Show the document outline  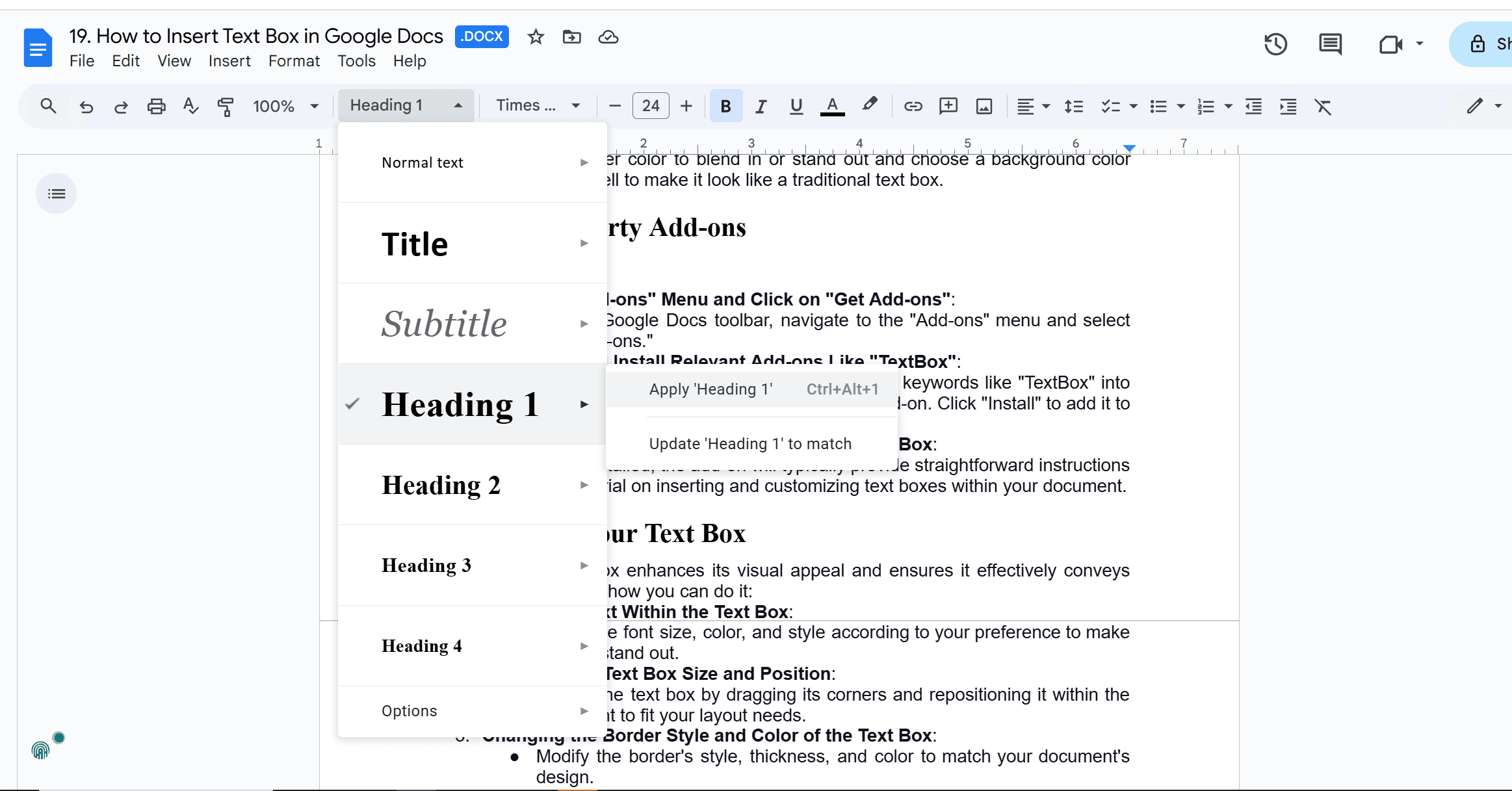[57, 194]
